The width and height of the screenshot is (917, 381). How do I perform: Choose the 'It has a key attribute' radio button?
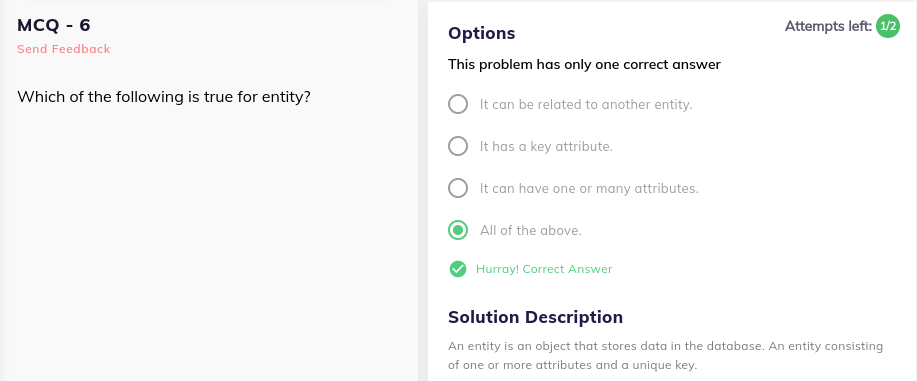coord(458,146)
